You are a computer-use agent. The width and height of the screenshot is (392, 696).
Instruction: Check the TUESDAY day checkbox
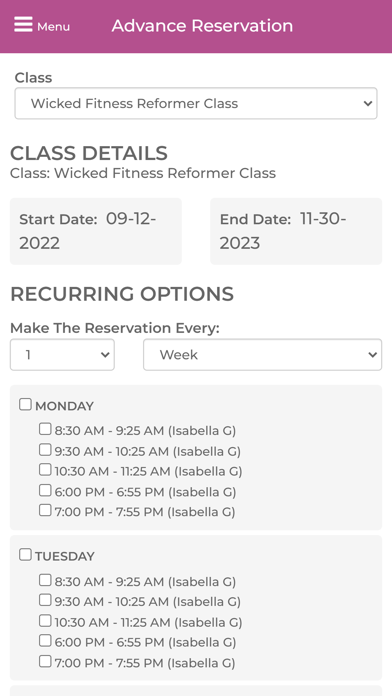coord(25,554)
